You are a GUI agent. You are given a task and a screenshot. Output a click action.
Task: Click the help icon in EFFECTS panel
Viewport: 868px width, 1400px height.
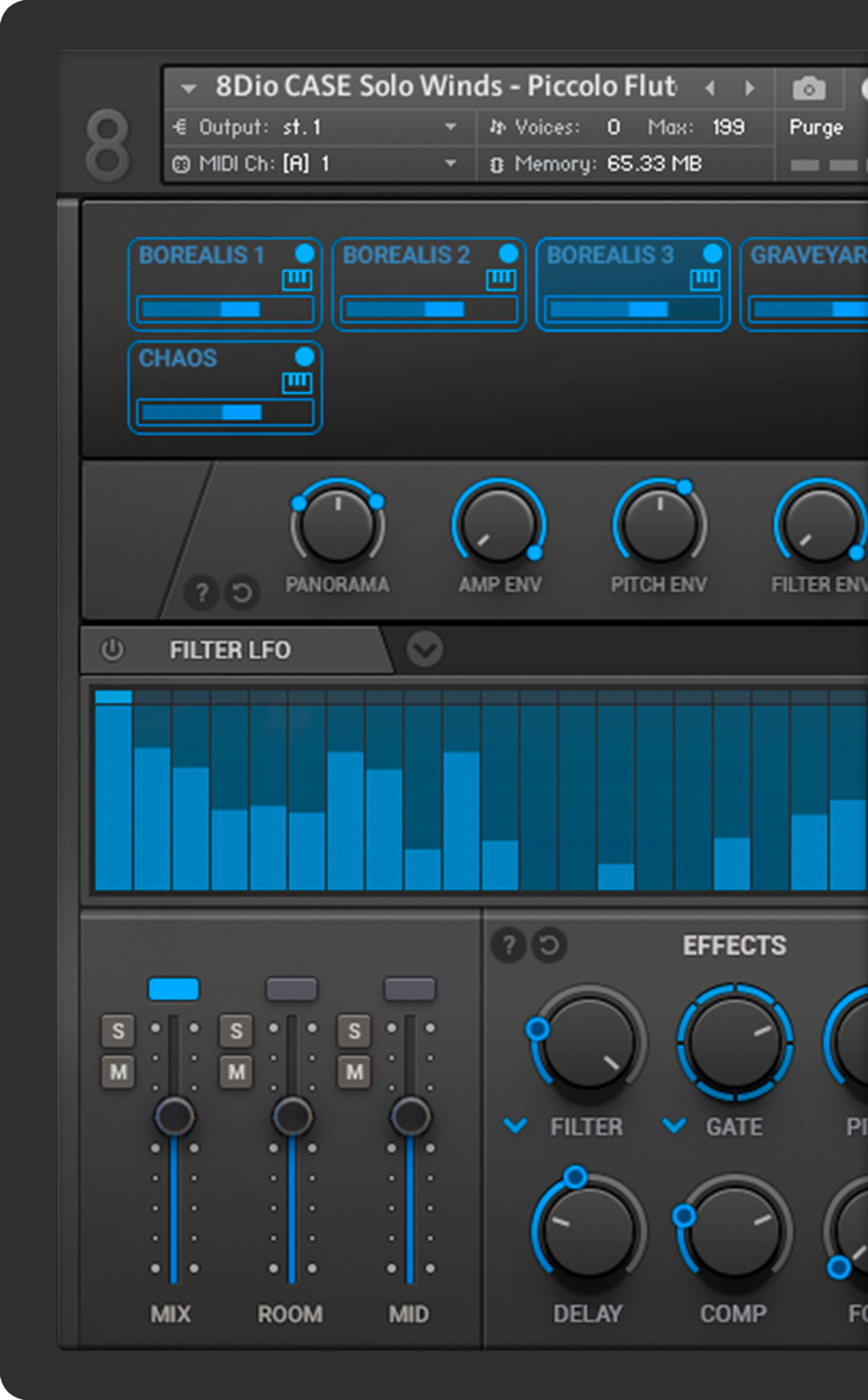(508, 946)
